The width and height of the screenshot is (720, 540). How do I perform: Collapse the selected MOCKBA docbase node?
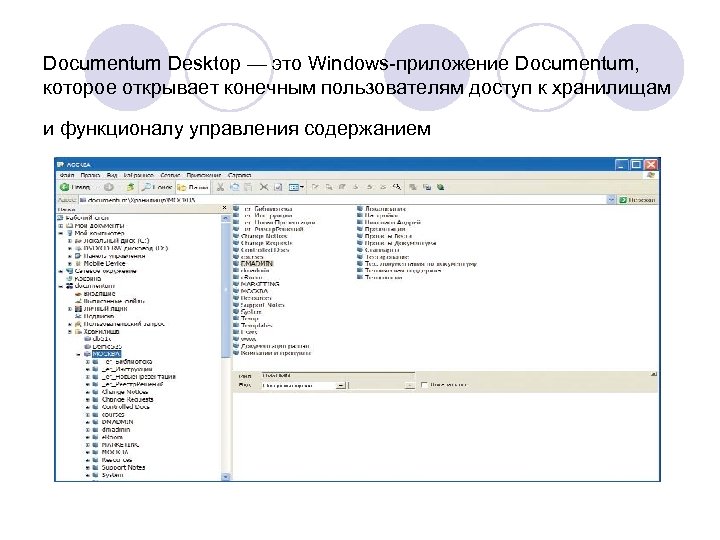(x=79, y=354)
